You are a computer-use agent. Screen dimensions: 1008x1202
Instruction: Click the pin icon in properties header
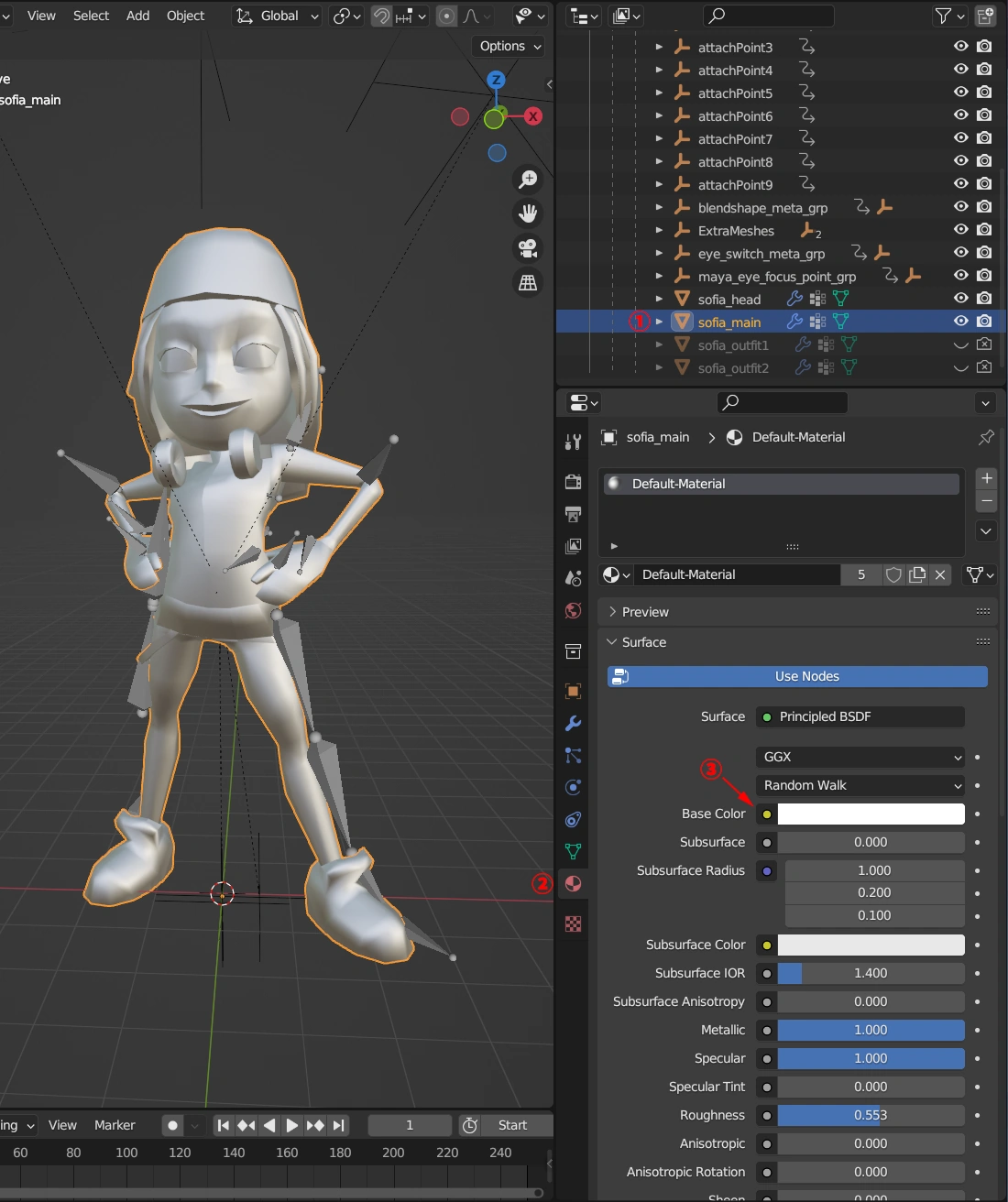pyautogui.click(x=986, y=437)
